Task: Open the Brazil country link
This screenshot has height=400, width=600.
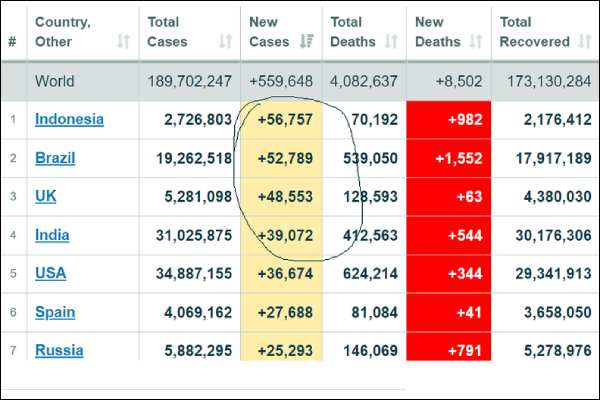Action: (x=55, y=158)
